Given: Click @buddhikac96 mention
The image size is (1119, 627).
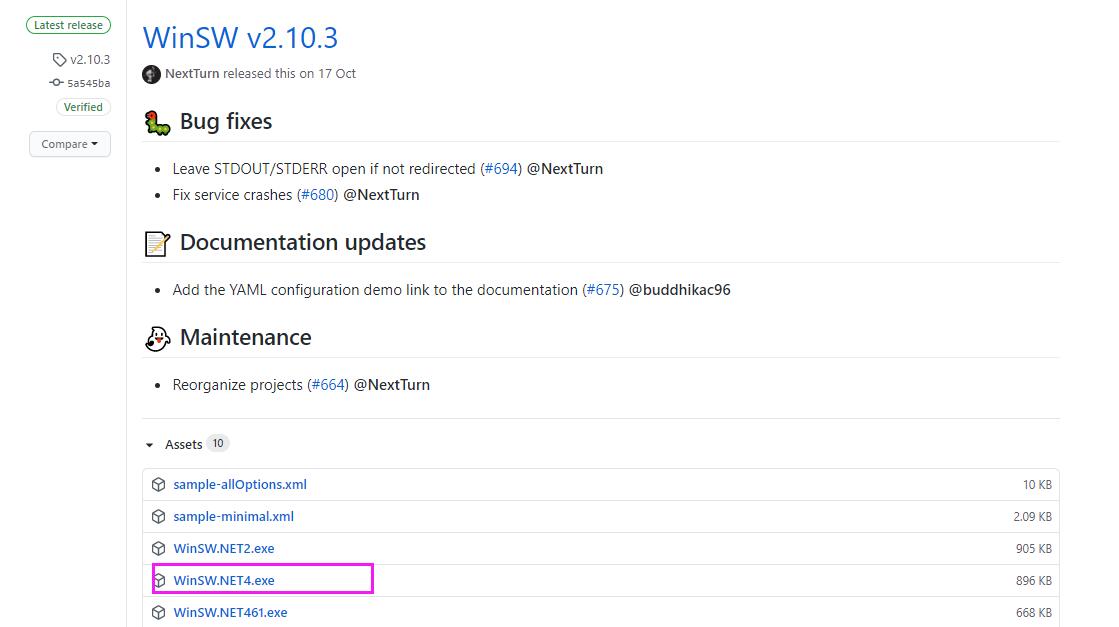Looking at the screenshot, I should pos(679,290).
